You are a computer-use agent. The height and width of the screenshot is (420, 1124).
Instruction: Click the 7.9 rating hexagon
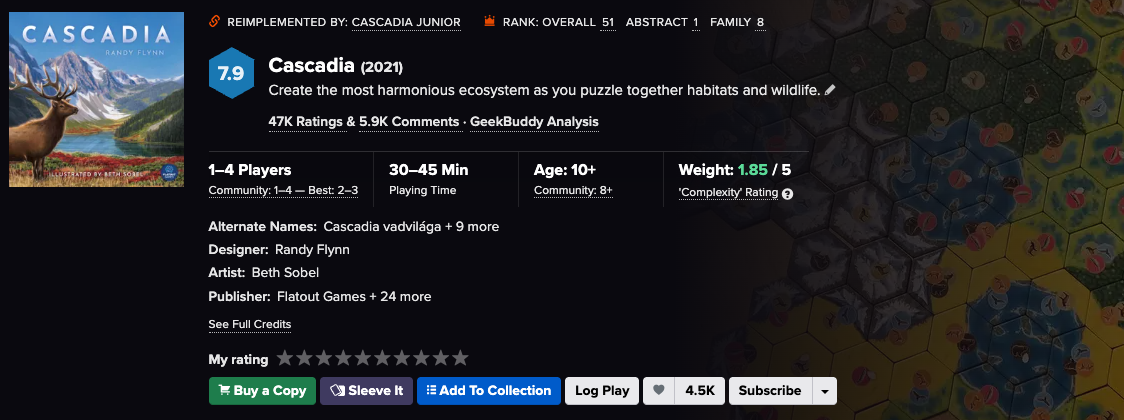pyautogui.click(x=231, y=73)
